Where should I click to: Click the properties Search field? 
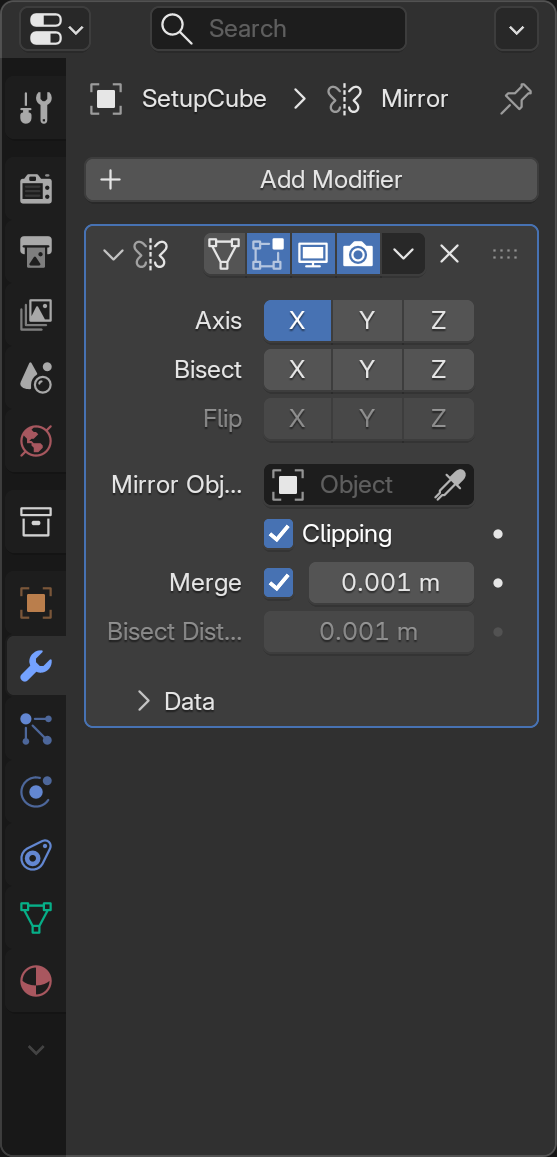pyautogui.click(x=278, y=29)
